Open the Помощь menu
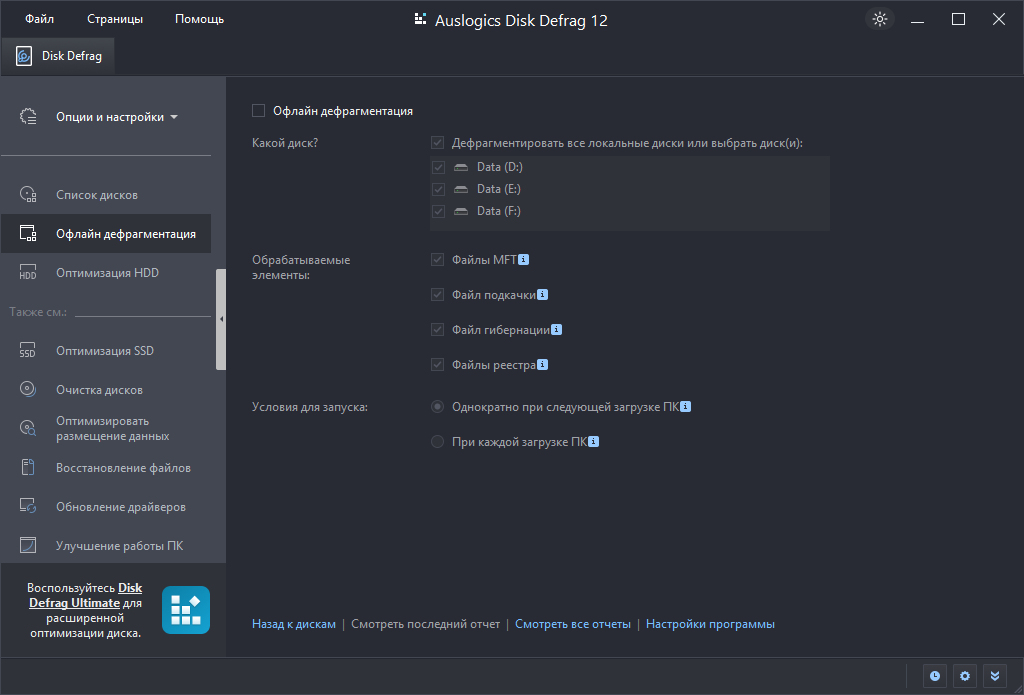The image size is (1024, 695). [x=199, y=19]
